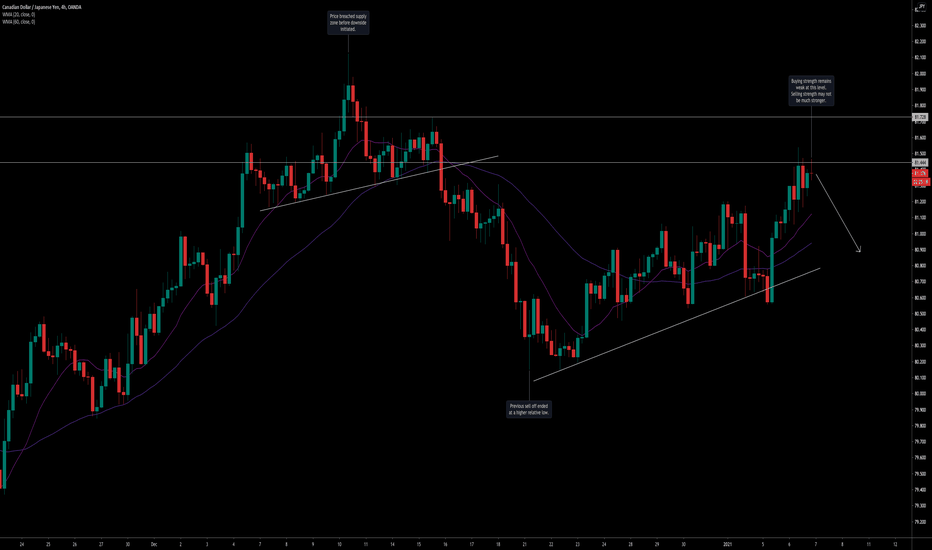Click the '2021' label on the time axis
Image resolution: width=932 pixels, height=550 pixels.
[x=728, y=544]
